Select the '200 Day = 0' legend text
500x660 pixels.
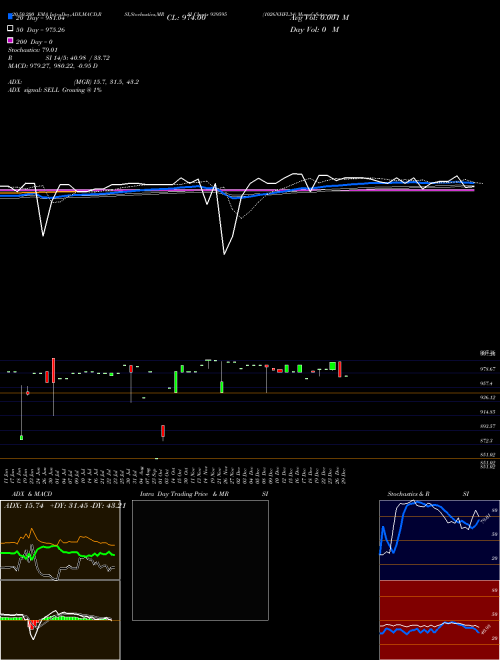point(34,42)
